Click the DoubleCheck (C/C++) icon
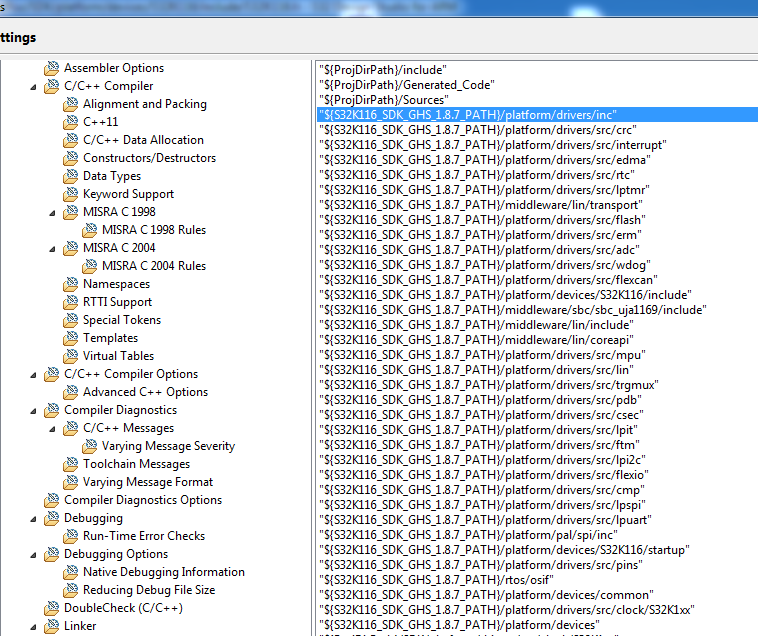Image resolution: width=758 pixels, height=636 pixels. (52, 608)
